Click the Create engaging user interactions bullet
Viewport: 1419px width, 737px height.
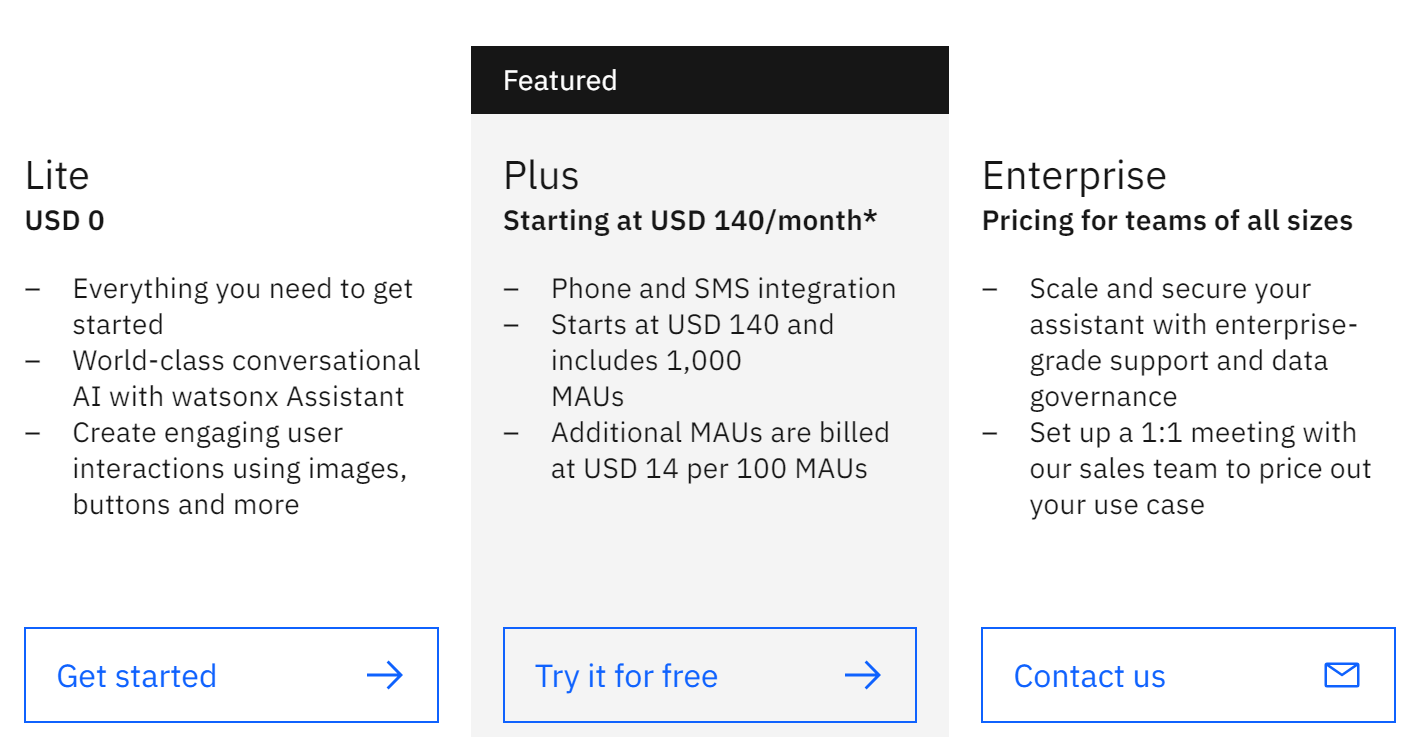click(240, 469)
